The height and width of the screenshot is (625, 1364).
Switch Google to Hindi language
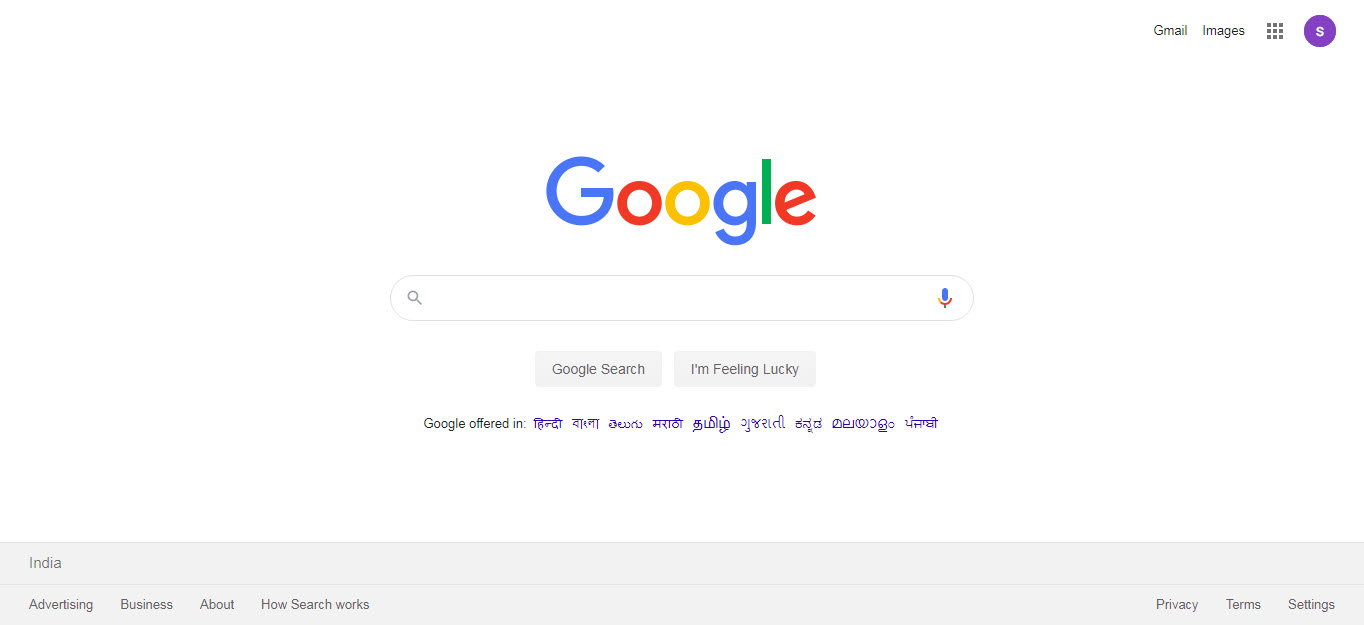tap(548, 424)
